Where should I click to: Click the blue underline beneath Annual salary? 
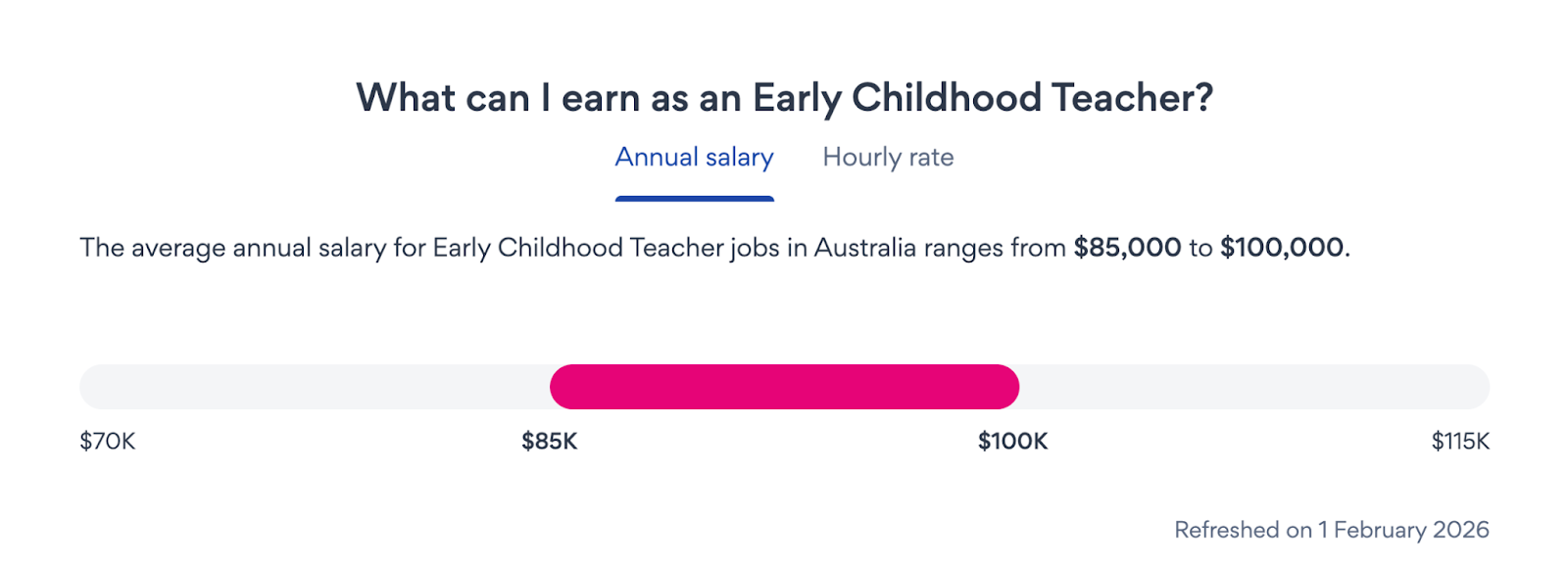[694, 199]
